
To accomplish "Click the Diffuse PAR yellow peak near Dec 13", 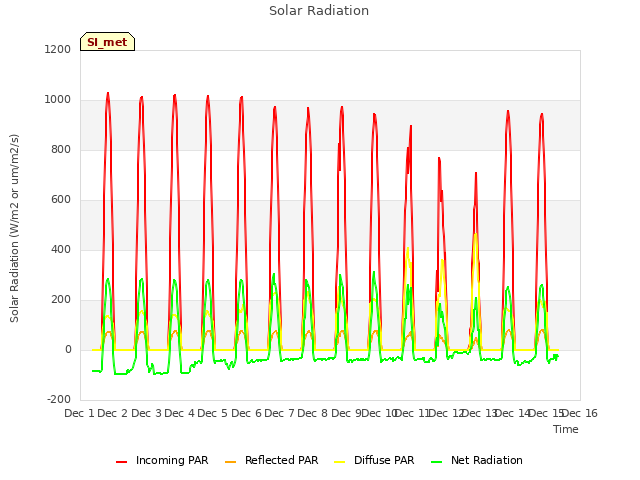I will [x=476, y=234].
